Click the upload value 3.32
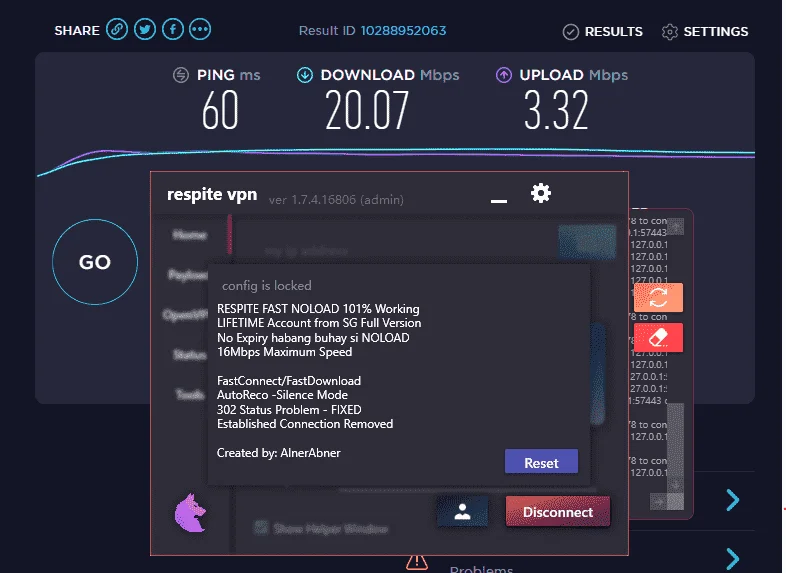The image size is (786, 573). click(x=556, y=110)
